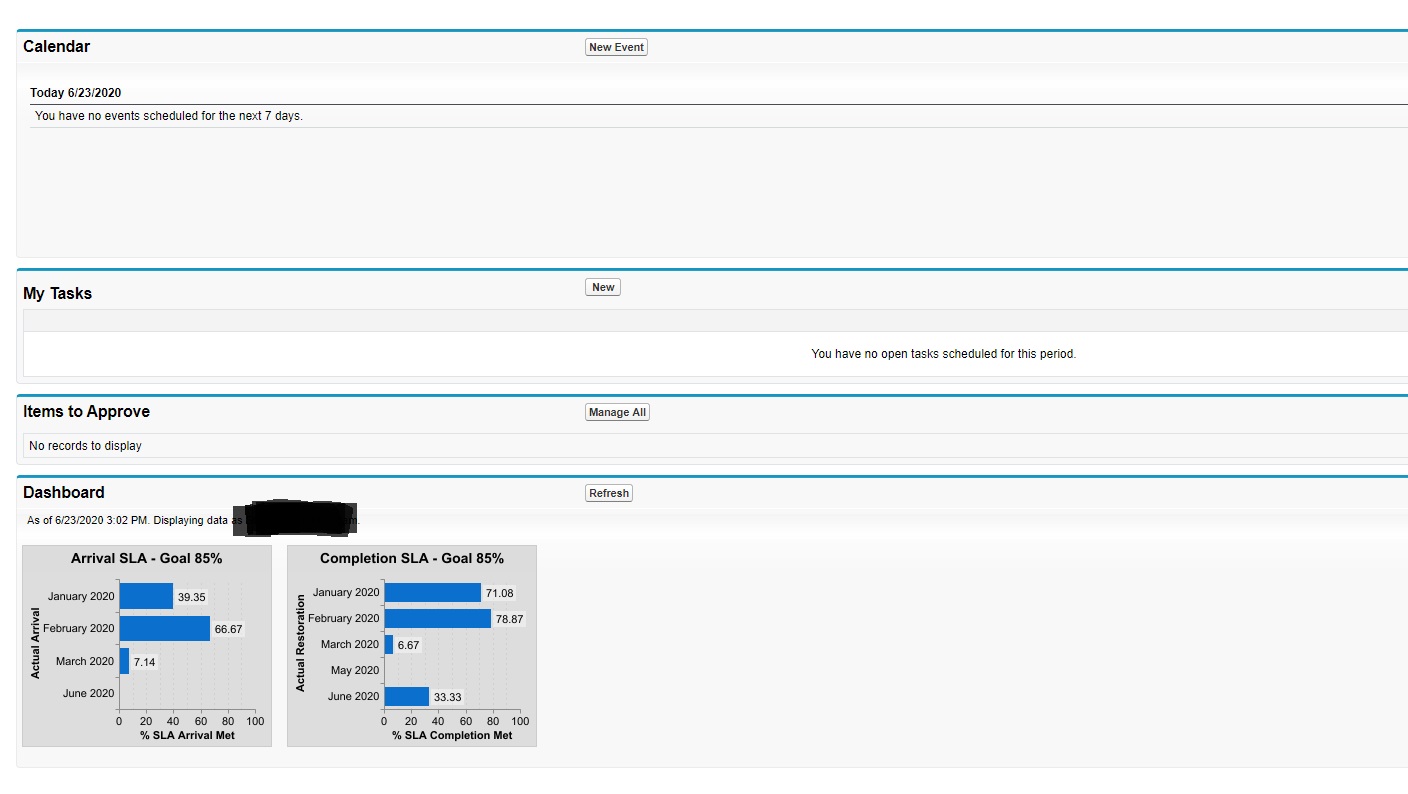The image size is (1408, 794).
Task: Click the 7.14 value label
Action: click(145, 662)
